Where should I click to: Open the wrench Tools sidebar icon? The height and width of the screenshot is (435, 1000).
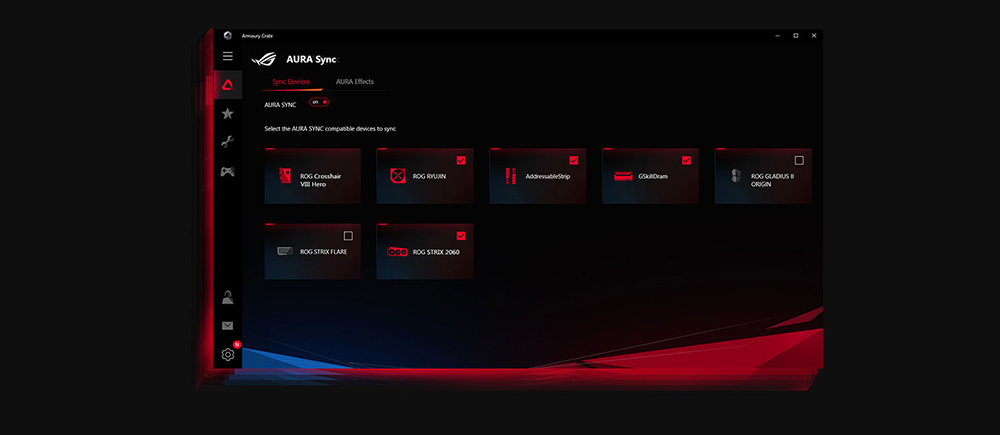click(x=228, y=142)
